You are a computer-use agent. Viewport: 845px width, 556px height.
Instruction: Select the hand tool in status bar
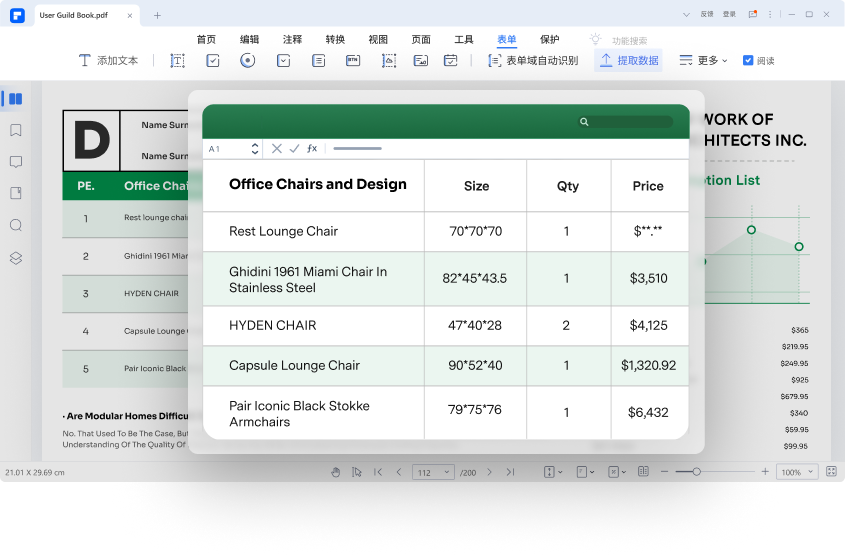click(x=335, y=472)
